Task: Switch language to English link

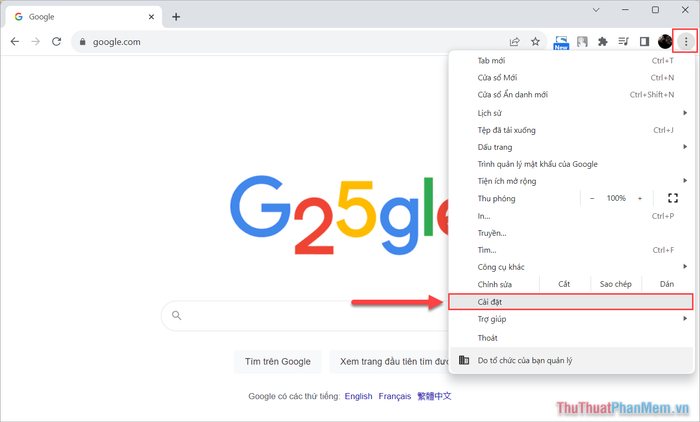Action: point(358,396)
